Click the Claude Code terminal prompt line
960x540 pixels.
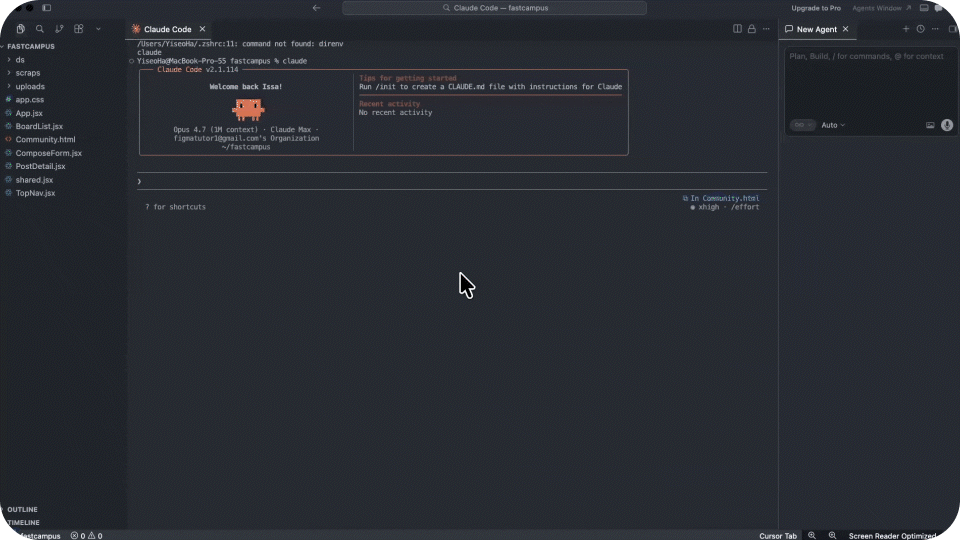coord(452,181)
